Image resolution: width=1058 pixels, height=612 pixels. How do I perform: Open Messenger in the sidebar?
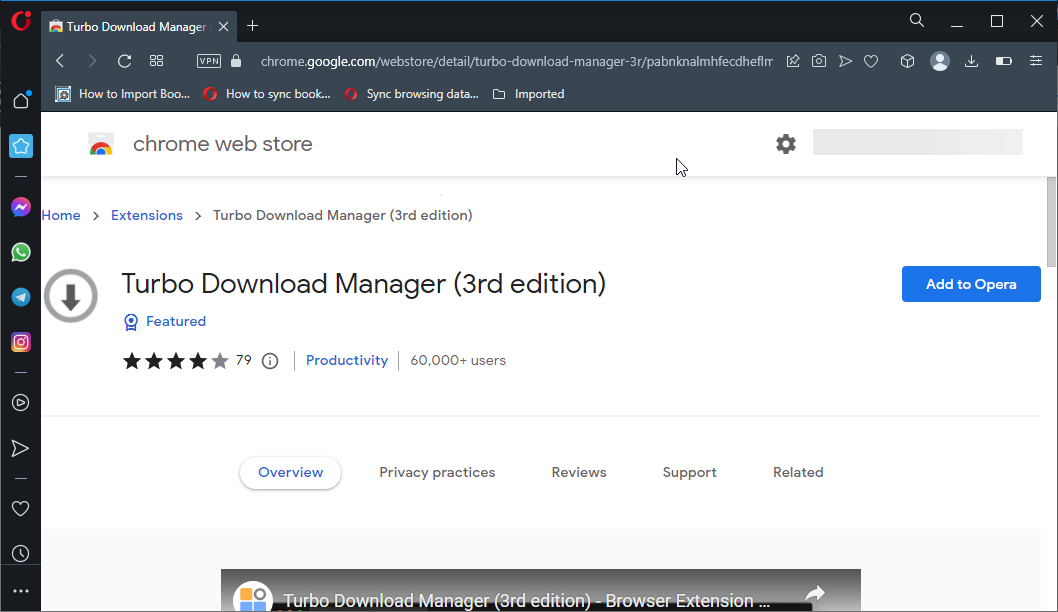(21, 206)
